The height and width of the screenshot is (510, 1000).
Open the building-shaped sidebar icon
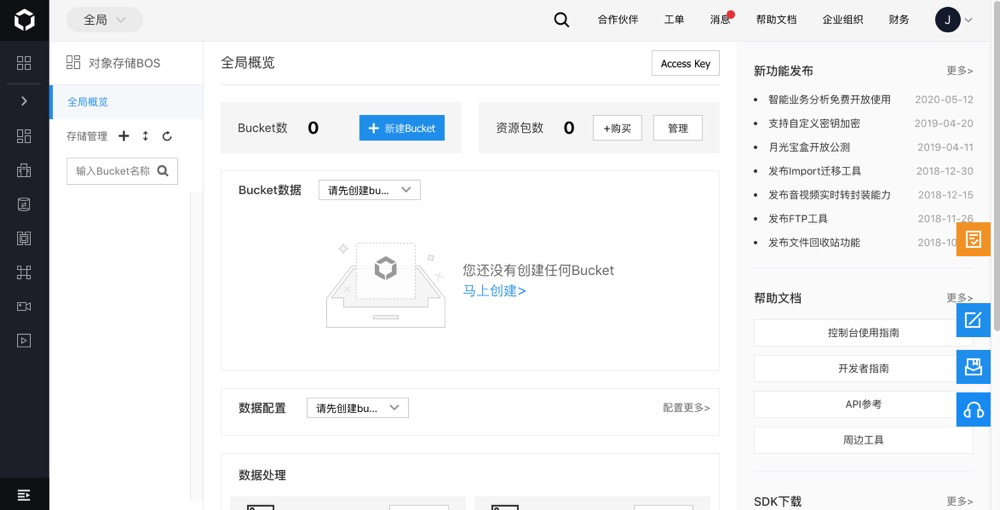(x=24, y=170)
